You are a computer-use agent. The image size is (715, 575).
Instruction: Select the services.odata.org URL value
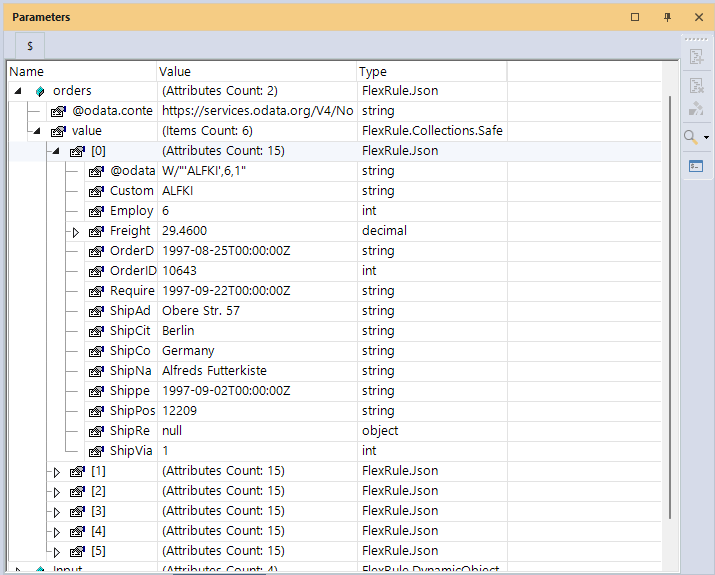[257, 111]
